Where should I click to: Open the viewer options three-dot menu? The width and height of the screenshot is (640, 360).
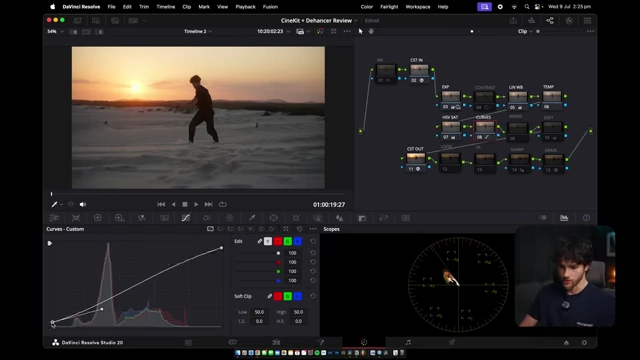click(347, 31)
